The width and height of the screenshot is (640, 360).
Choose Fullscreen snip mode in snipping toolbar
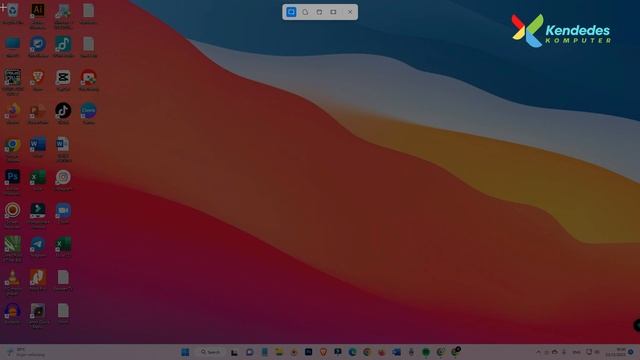(x=333, y=12)
